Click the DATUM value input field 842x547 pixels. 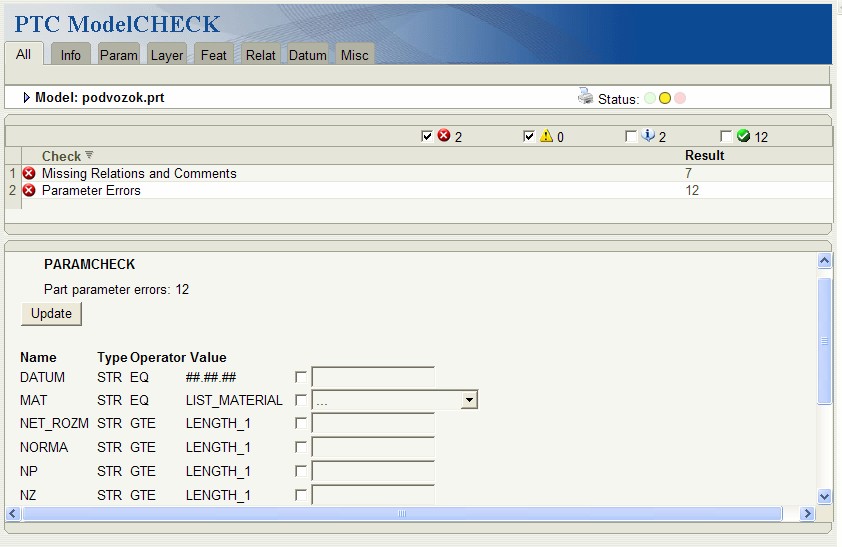[x=373, y=377]
